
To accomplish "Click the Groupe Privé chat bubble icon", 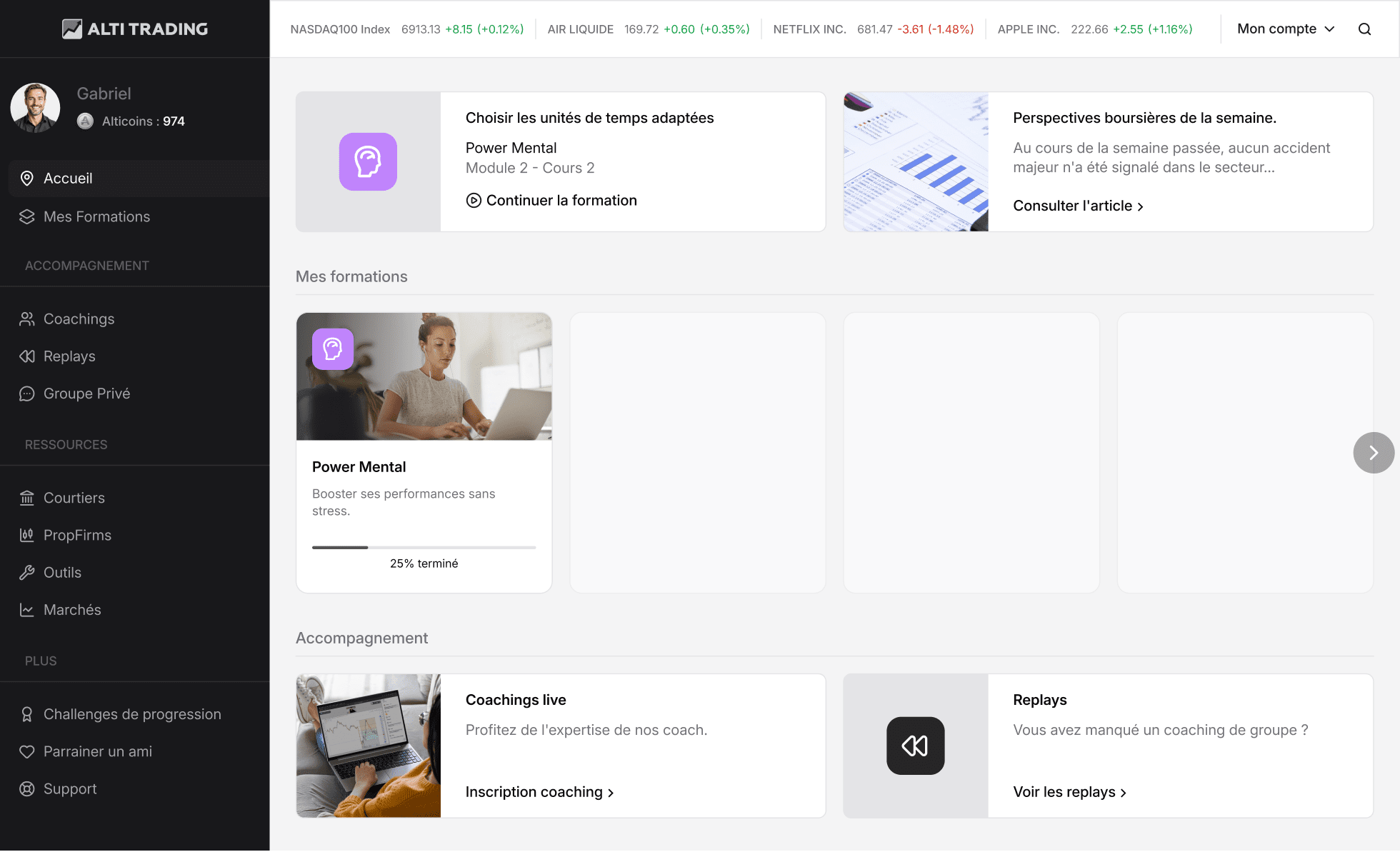I will click(27, 394).
